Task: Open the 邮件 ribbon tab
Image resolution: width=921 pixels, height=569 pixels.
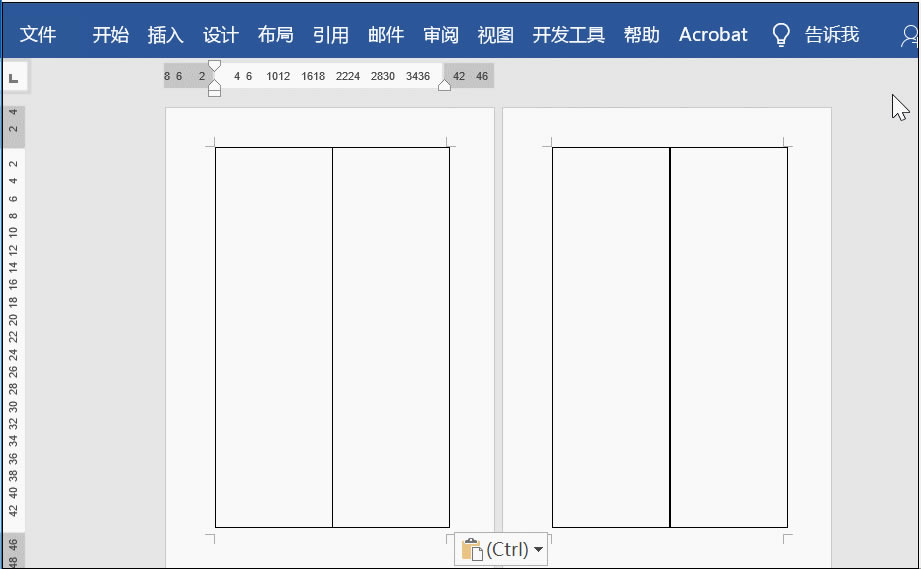Action: point(386,35)
